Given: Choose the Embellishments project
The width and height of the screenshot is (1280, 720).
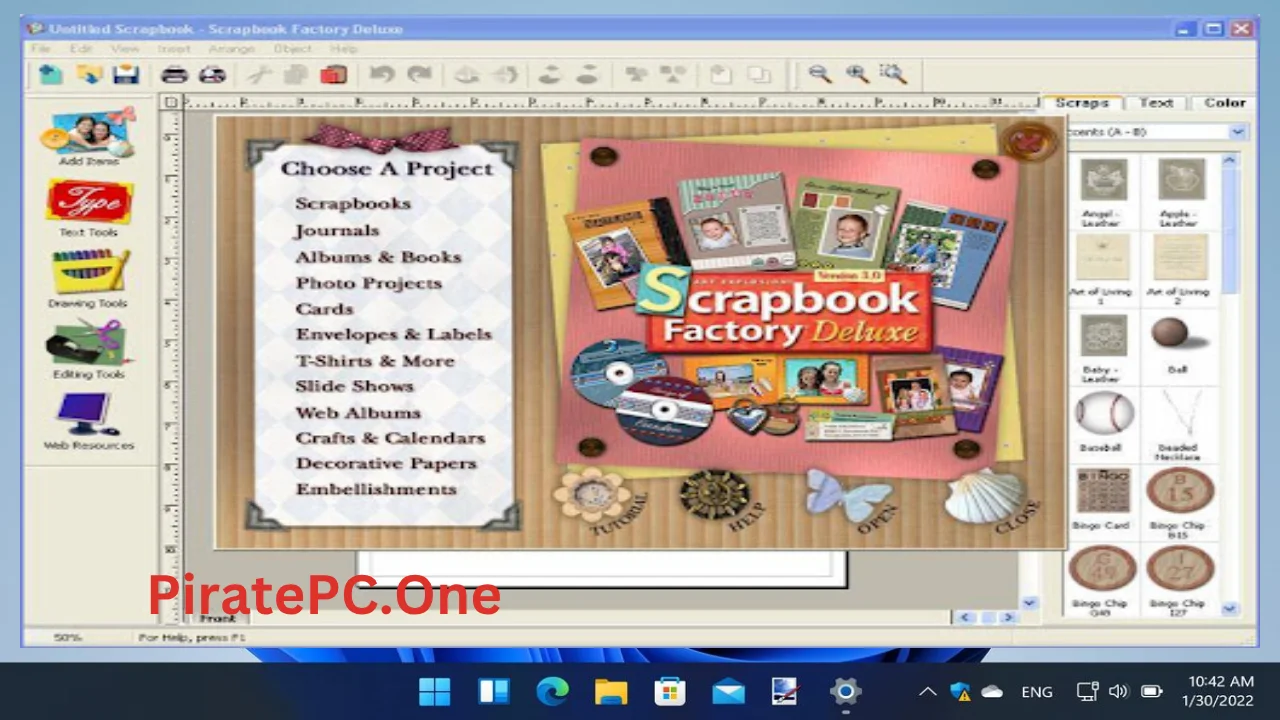Looking at the screenshot, I should (x=376, y=489).
